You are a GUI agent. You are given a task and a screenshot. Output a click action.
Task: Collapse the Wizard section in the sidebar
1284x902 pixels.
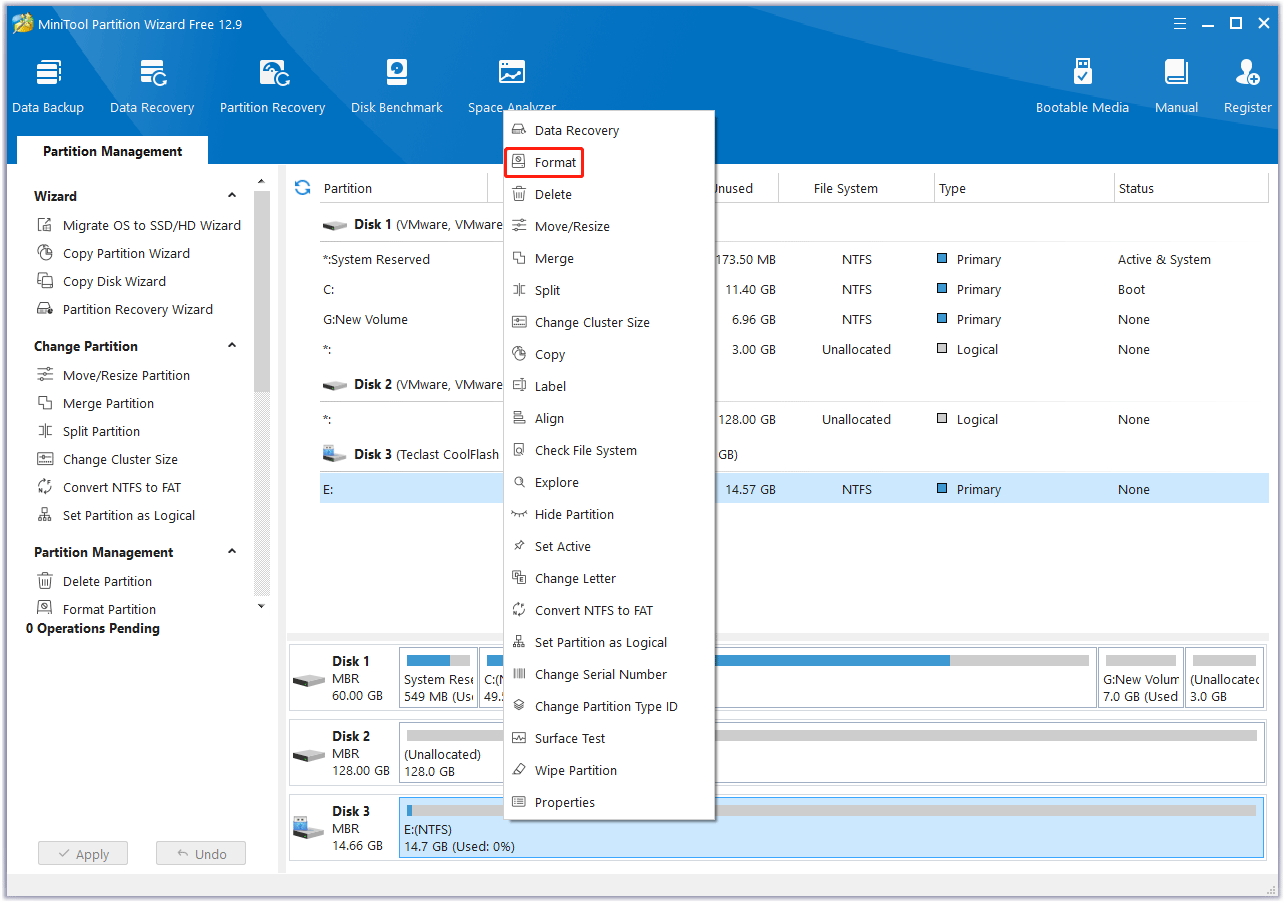pos(232,196)
